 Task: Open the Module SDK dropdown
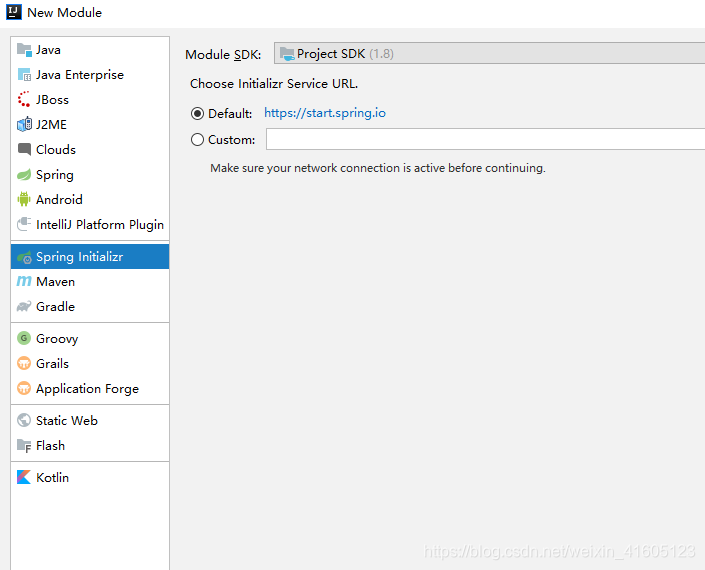pos(489,53)
